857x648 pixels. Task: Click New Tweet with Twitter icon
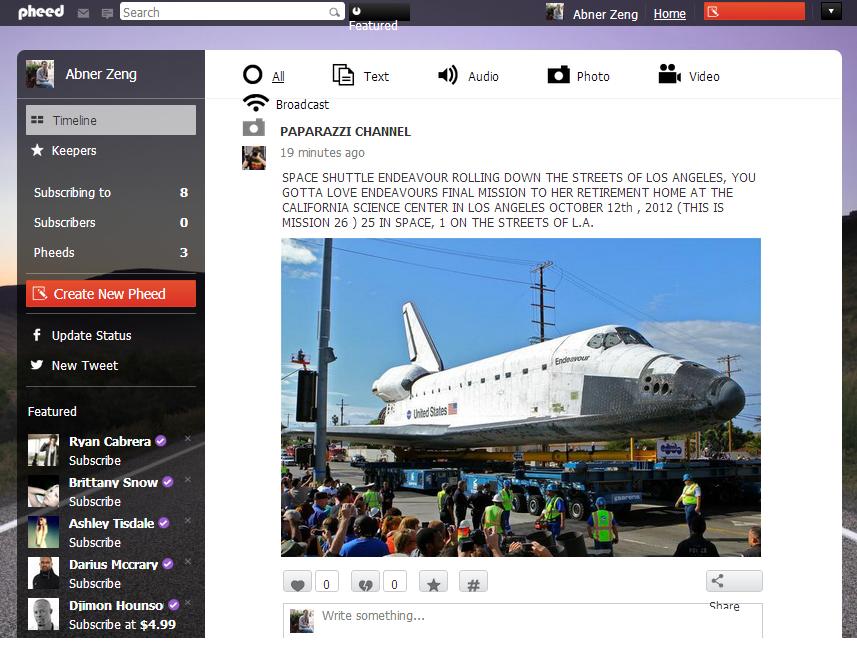75,366
